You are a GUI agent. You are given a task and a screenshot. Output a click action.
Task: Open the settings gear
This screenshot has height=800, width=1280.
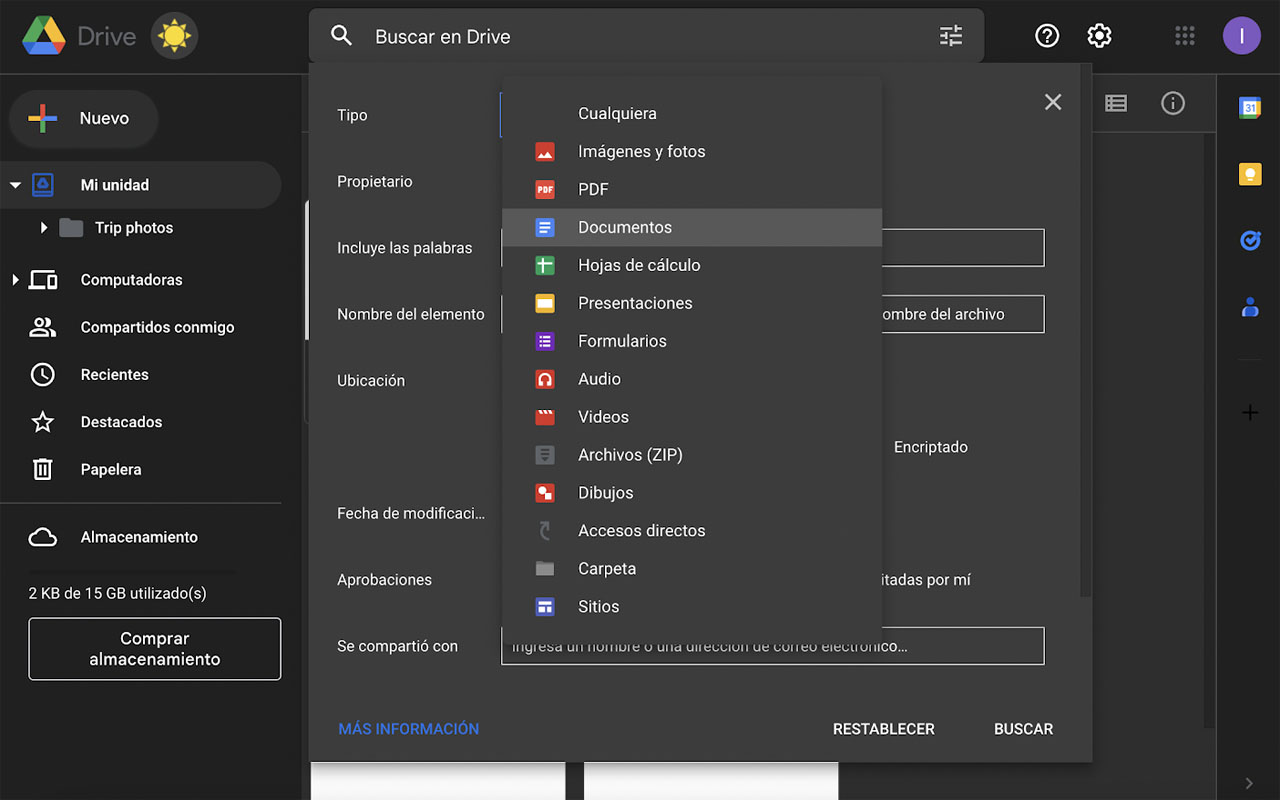click(1099, 36)
